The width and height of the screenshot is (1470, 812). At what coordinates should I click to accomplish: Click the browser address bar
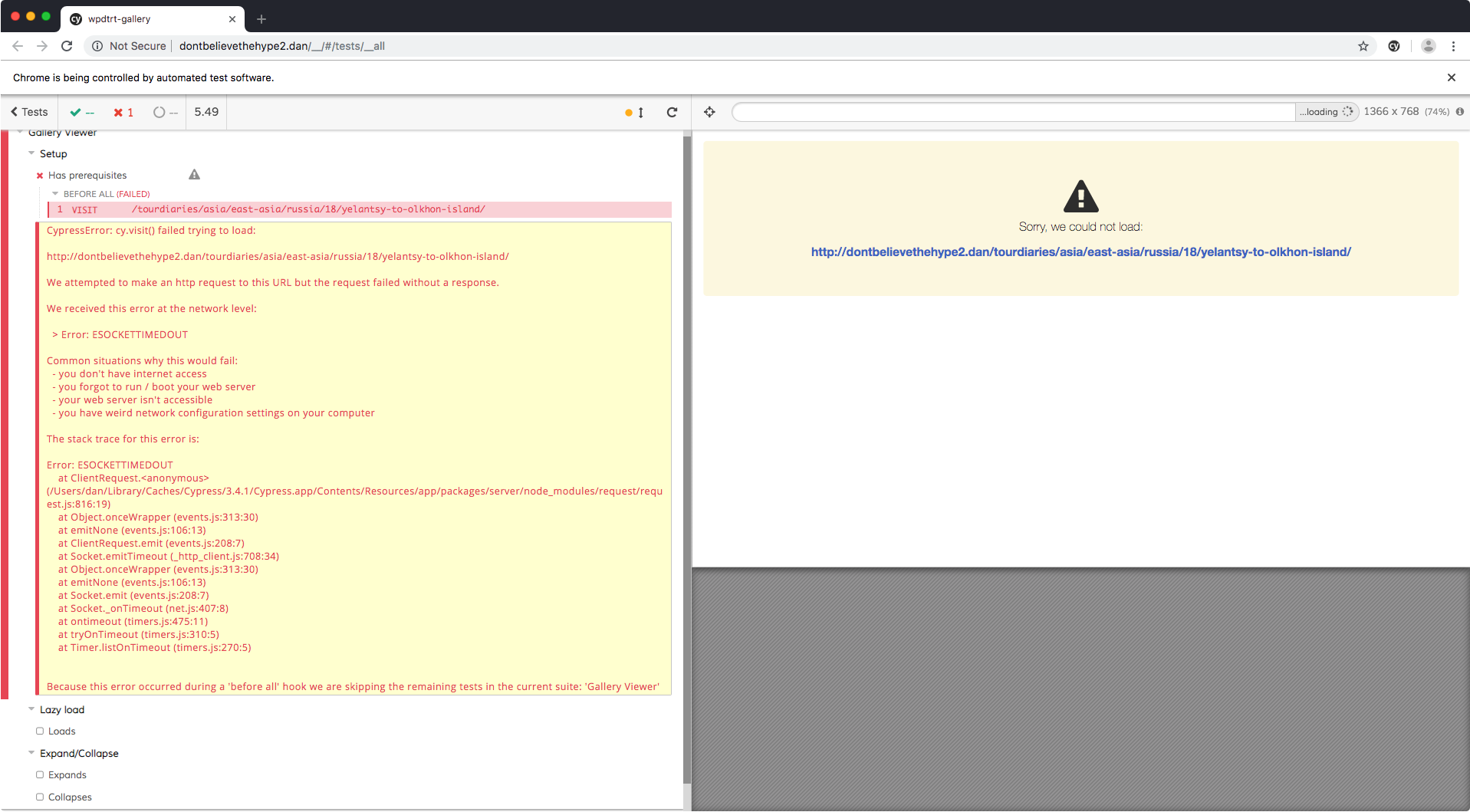537,46
